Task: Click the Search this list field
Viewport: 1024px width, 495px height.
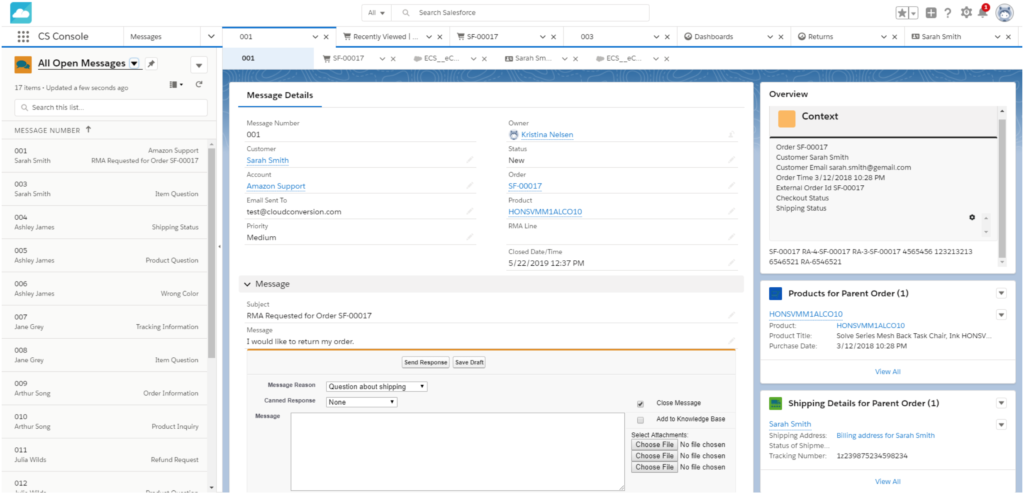Action: click(x=111, y=108)
